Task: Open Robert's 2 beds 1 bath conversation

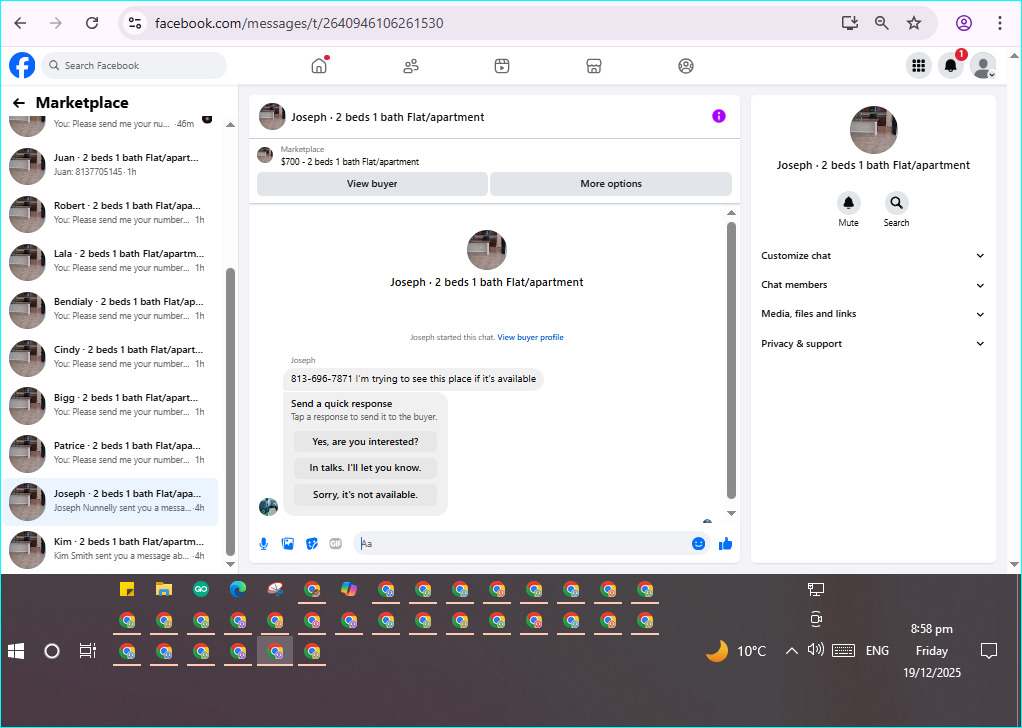Action: click(x=111, y=213)
